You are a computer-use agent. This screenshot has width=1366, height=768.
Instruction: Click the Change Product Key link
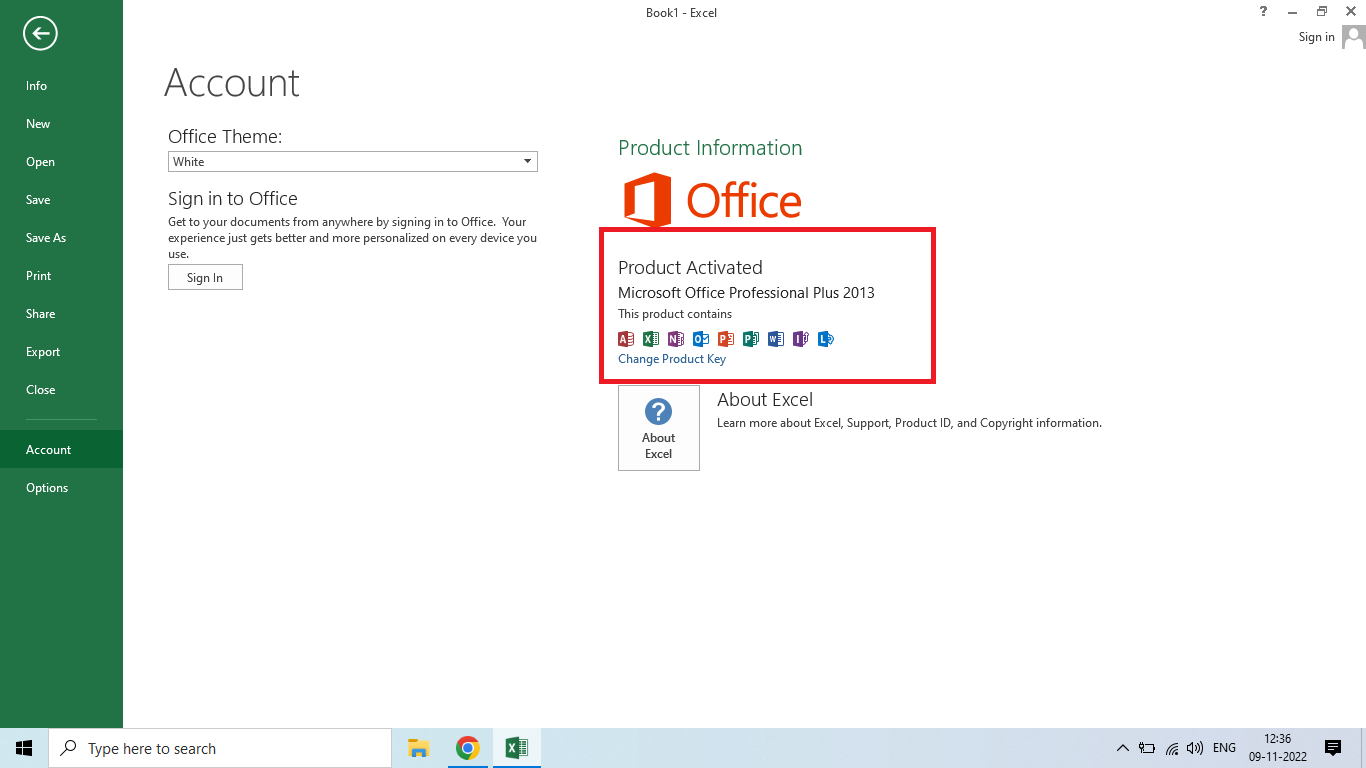tap(672, 359)
